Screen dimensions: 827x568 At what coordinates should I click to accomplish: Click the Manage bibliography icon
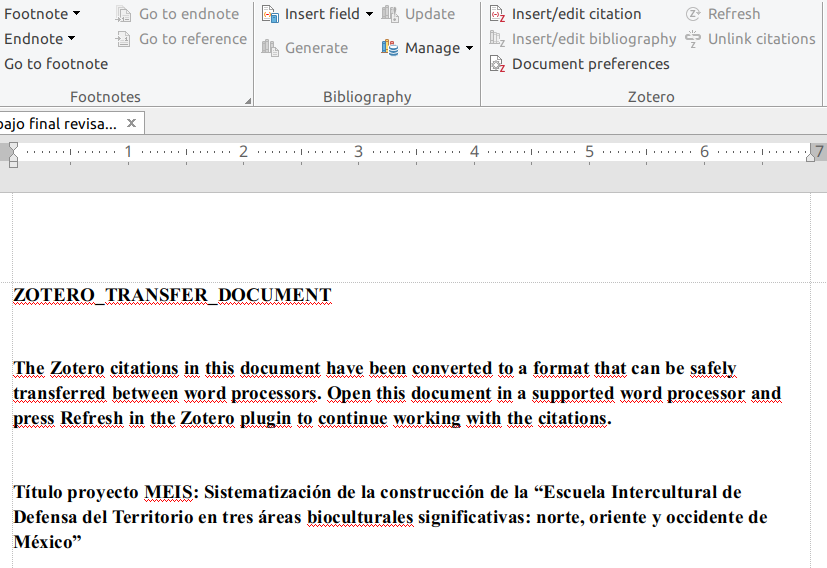click(x=390, y=48)
